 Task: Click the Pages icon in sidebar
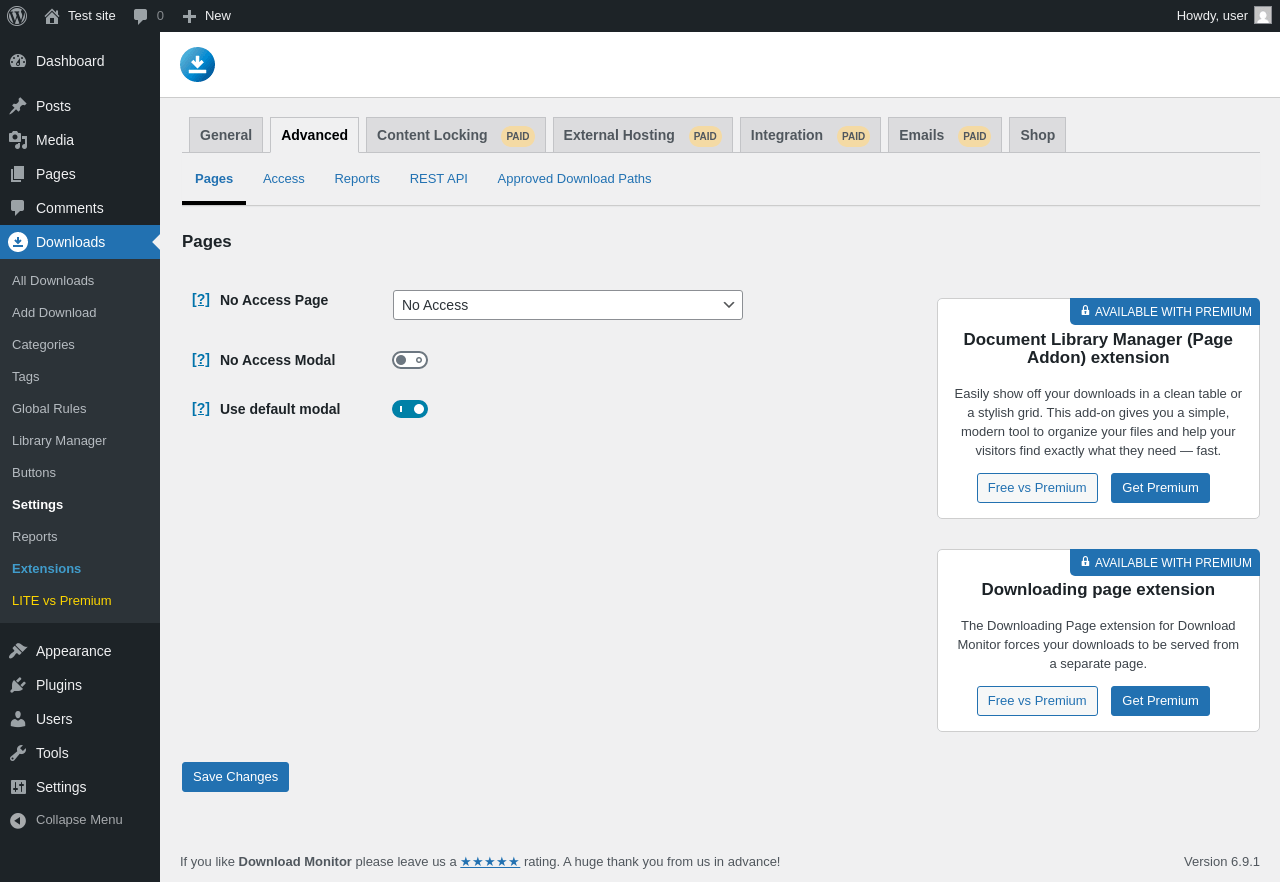pos(18,174)
